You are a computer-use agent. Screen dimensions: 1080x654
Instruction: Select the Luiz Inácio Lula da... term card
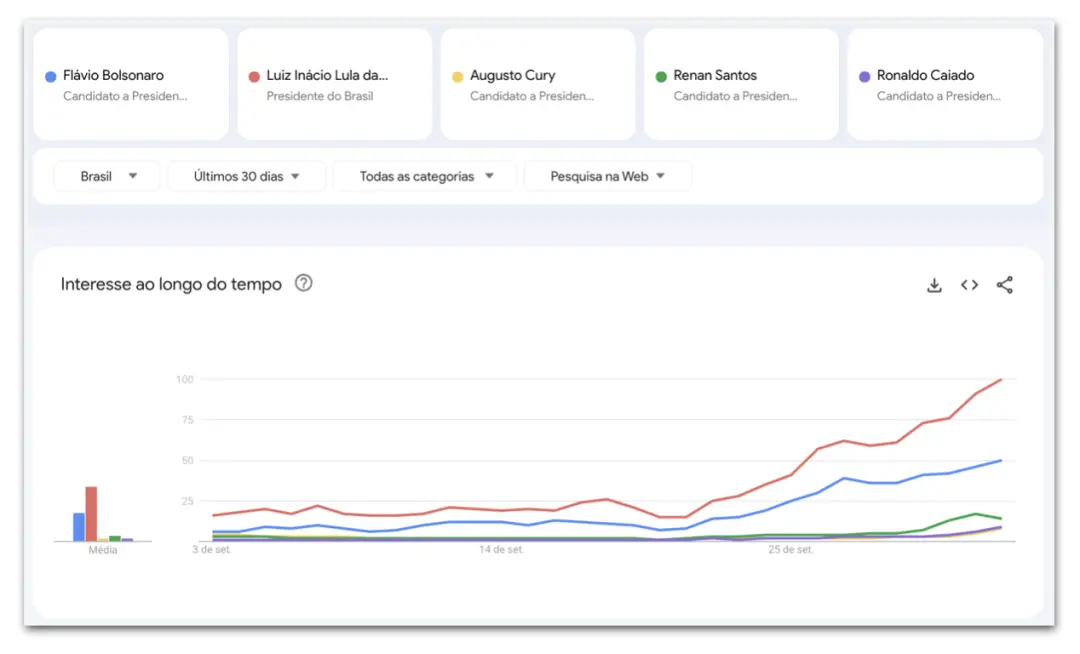[335, 85]
